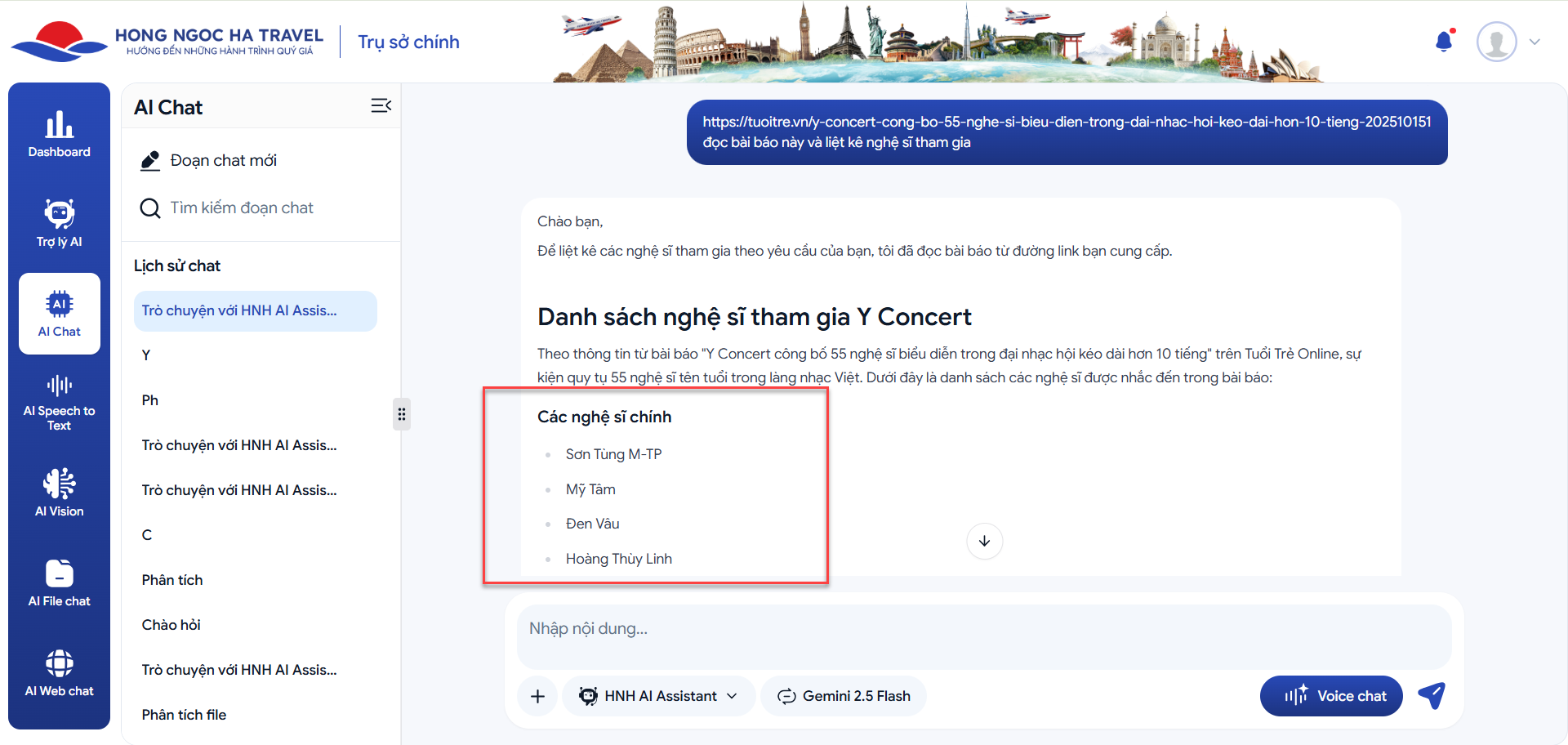Click the Tìm kiếm đoạn chat search field

click(x=242, y=208)
